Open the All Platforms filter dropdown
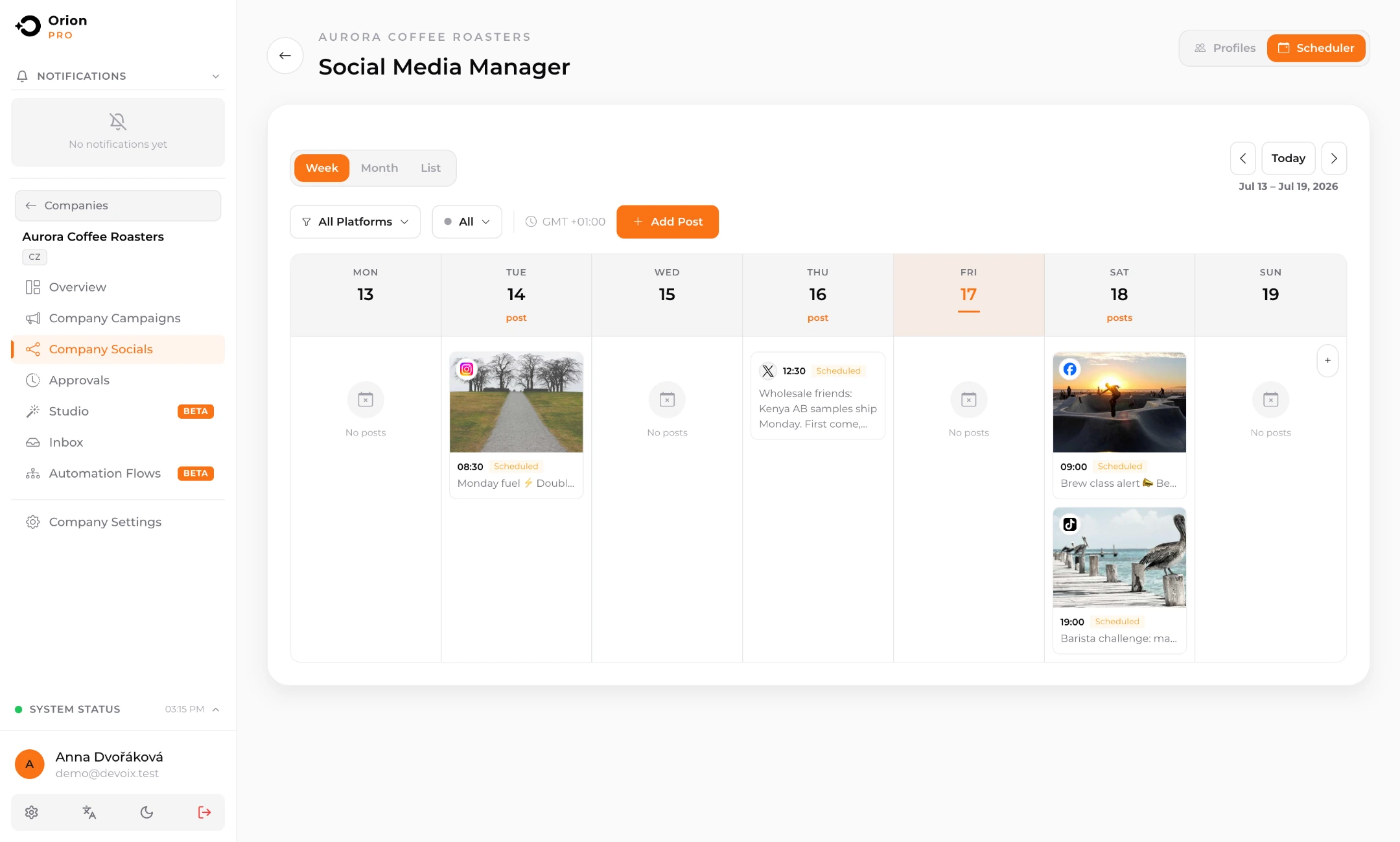The width and height of the screenshot is (1400, 842). (355, 222)
